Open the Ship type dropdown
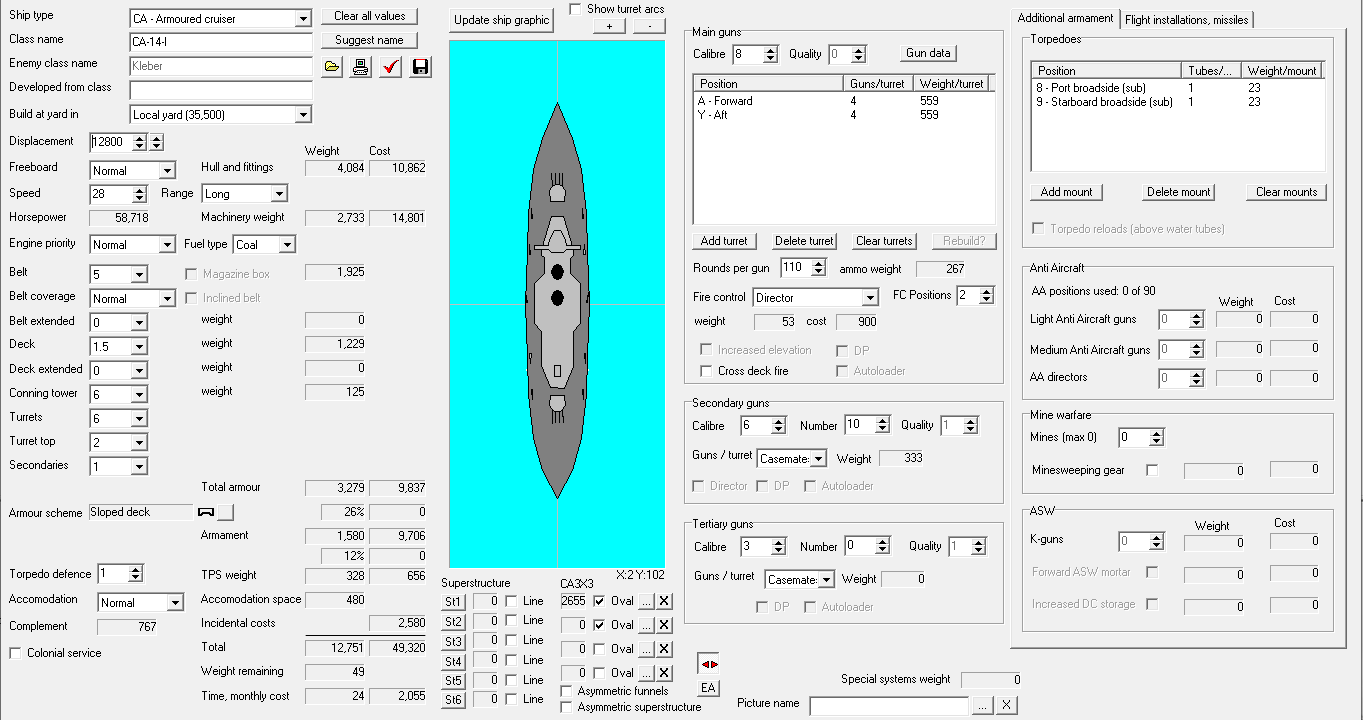The image size is (1363, 720). click(x=303, y=19)
